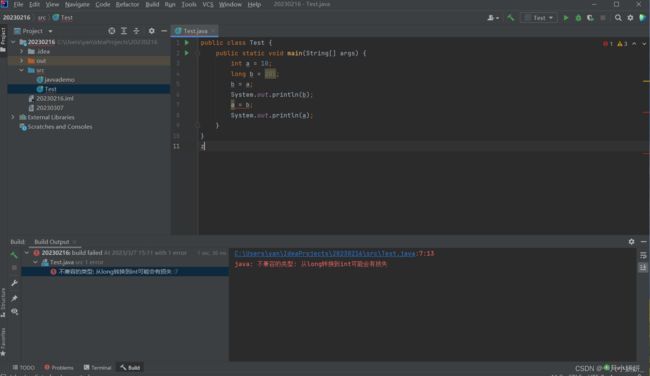Open the Problems tool window tab
Screen dimensions: 650x376
click(x=58, y=368)
